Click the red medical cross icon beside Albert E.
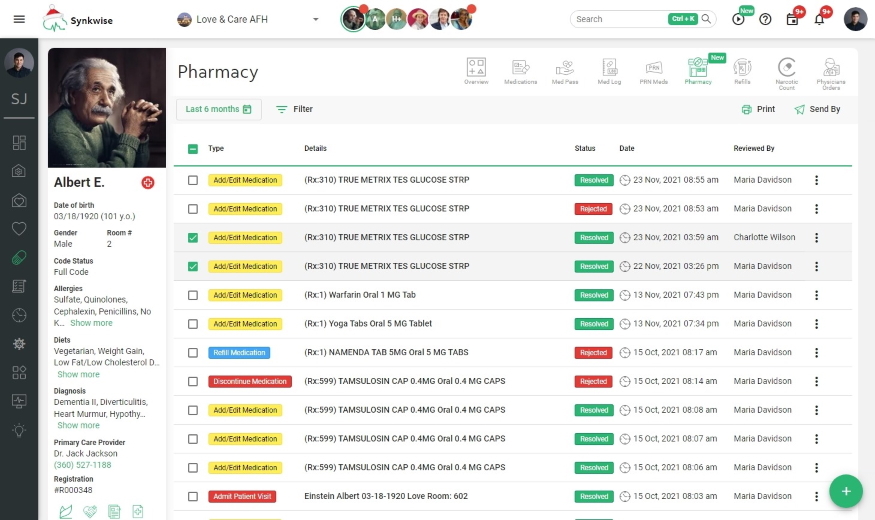 point(148,183)
